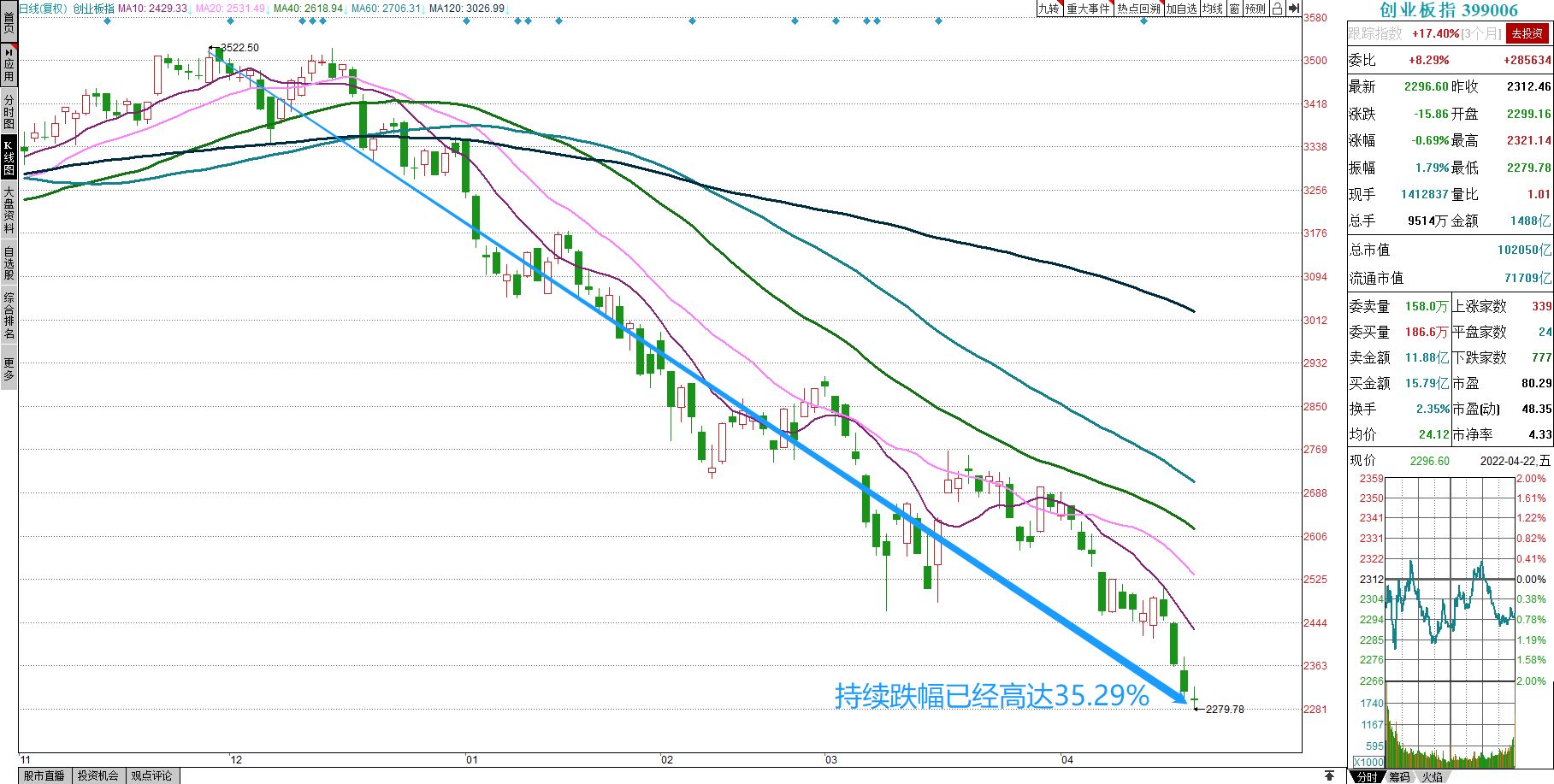Click the lock icon in chart toolbar

(x=1277, y=9)
